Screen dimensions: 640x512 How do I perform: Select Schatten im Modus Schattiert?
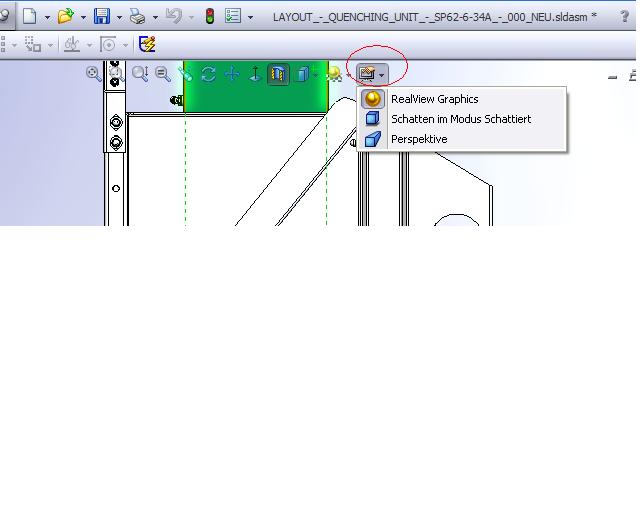[x=462, y=119]
